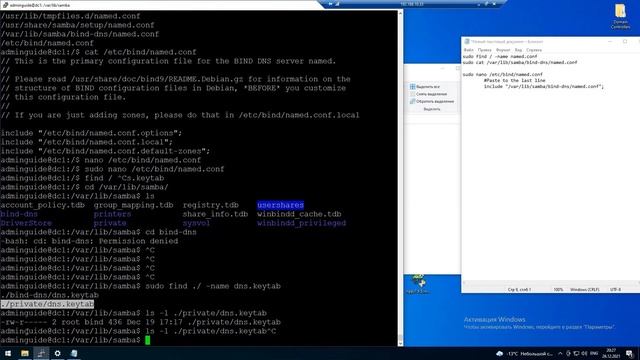Screen dimensions: 640x360
Task: Click the 'bind-dns' directory in ls output
Action: pos(19,214)
